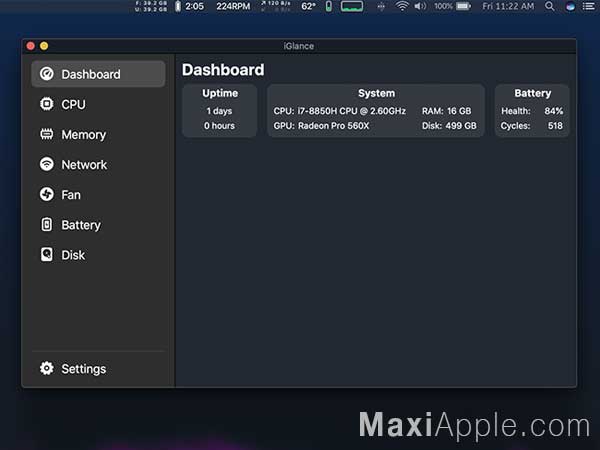600x450 pixels.
Task: Show the Battery section in sidebar
Action: tap(98, 225)
